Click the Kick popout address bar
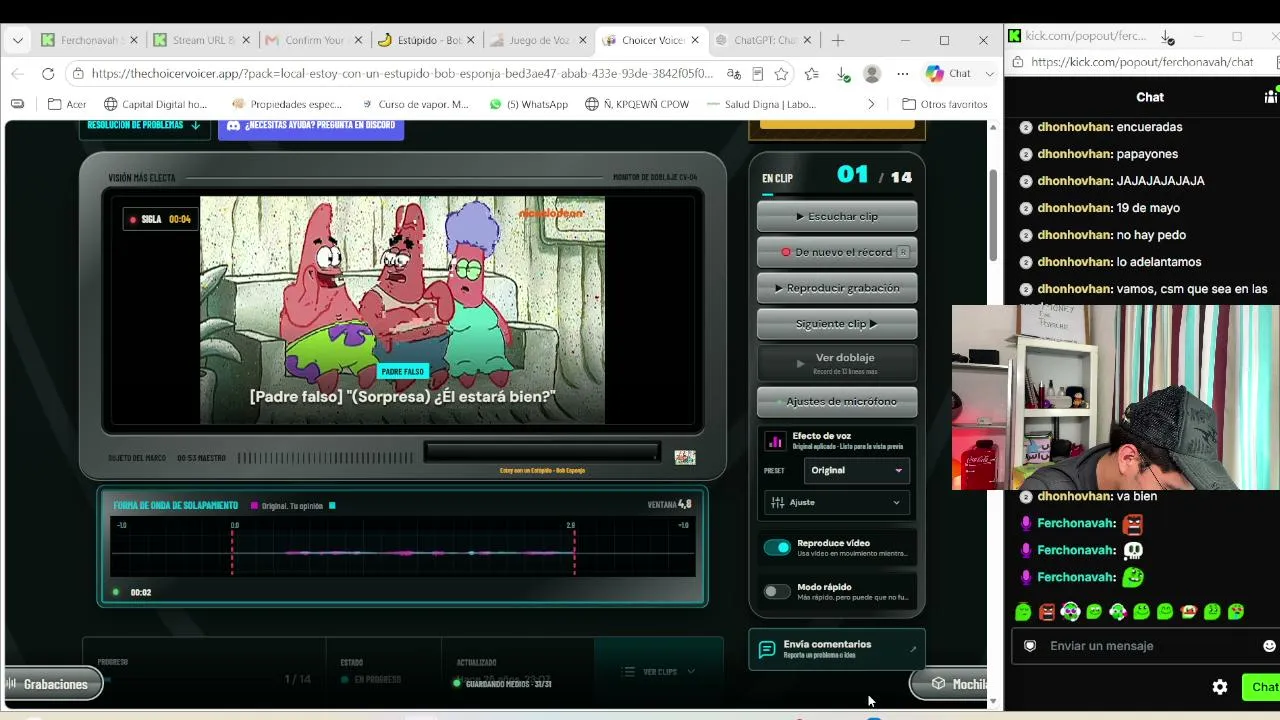This screenshot has height=720, width=1280. coord(1142,62)
